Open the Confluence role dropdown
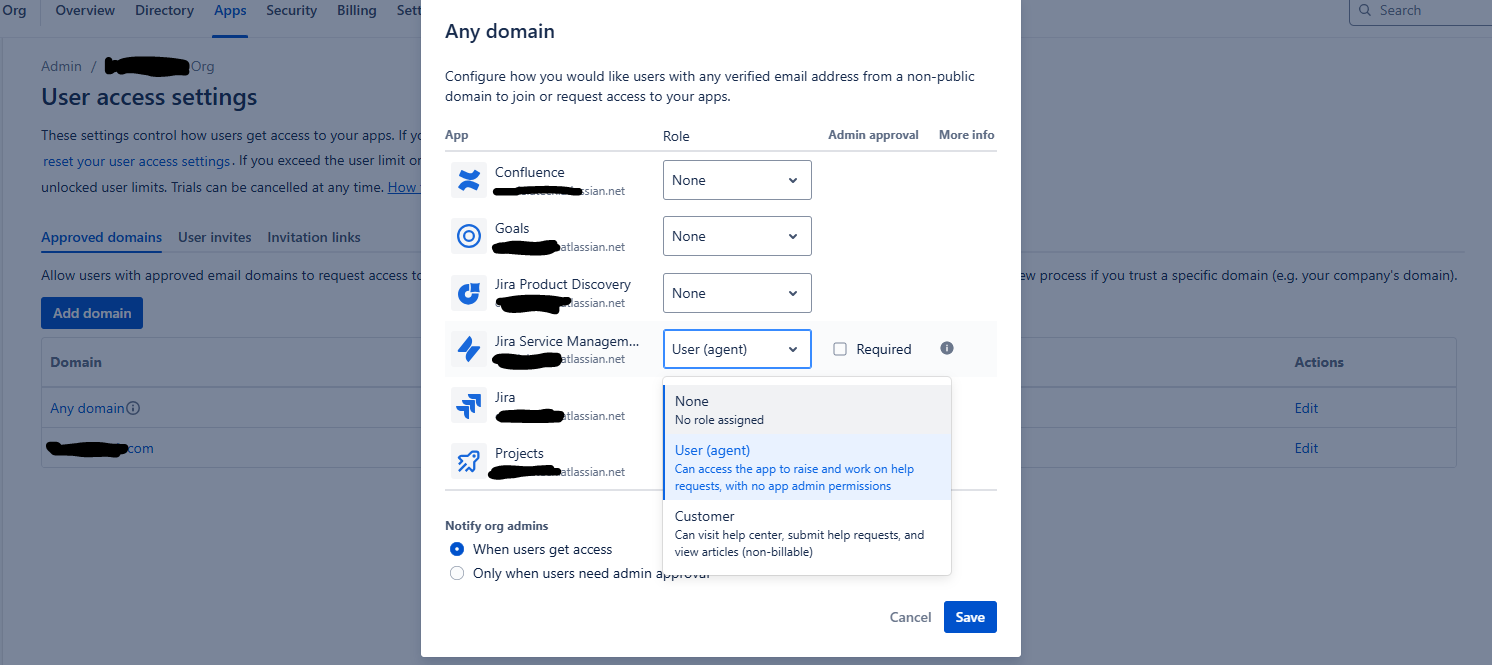 [737, 179]
